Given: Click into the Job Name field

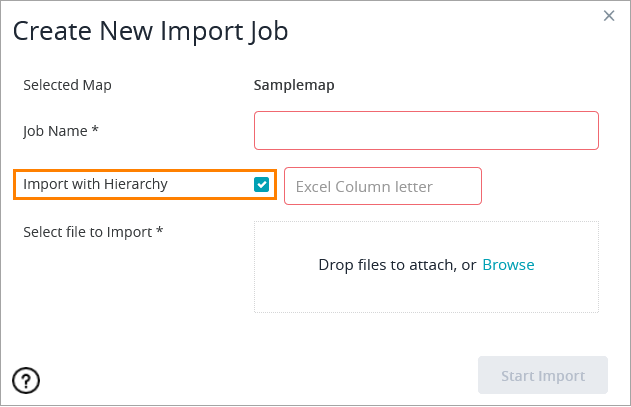Looking at the screenshot, I should point(426,130).
